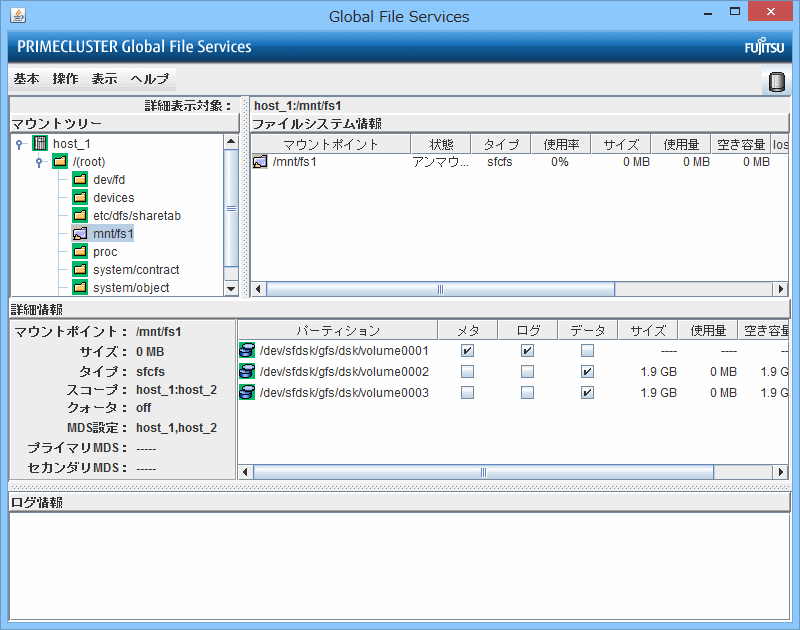Select mnt/fs1 in the mount tree
This screenshot has width=800, height=630.
point(113,234)
